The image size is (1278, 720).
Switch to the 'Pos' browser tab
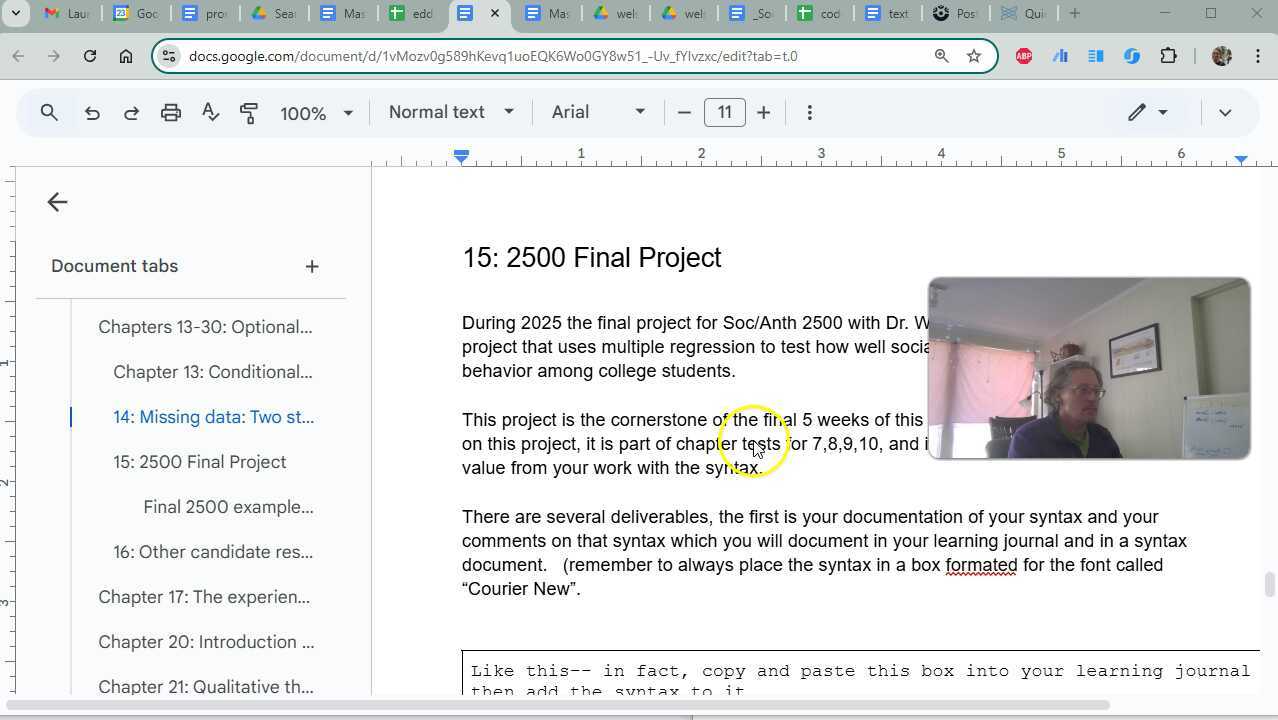tap(955, 14)
